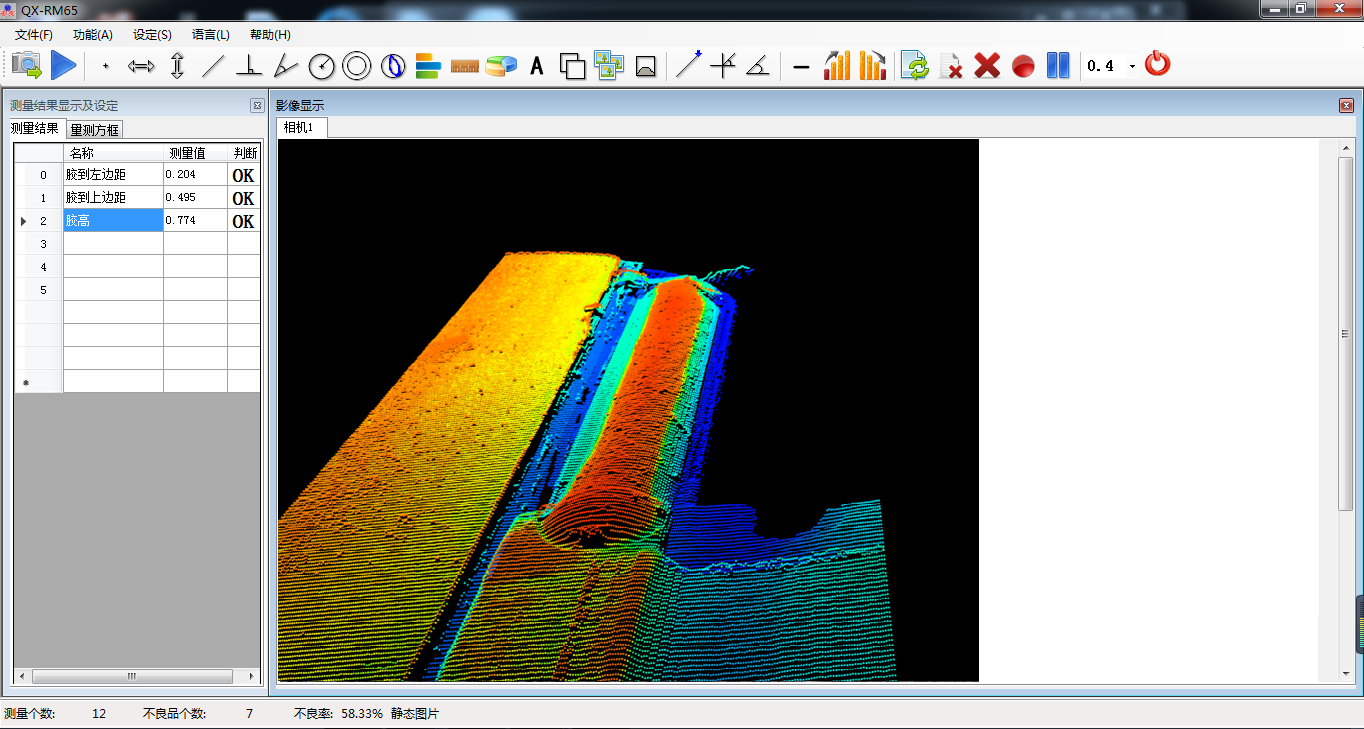The image size is (1364, 729).
Task: Open the 0.4 value dropdown
Action: click(x=1132, y=67)
